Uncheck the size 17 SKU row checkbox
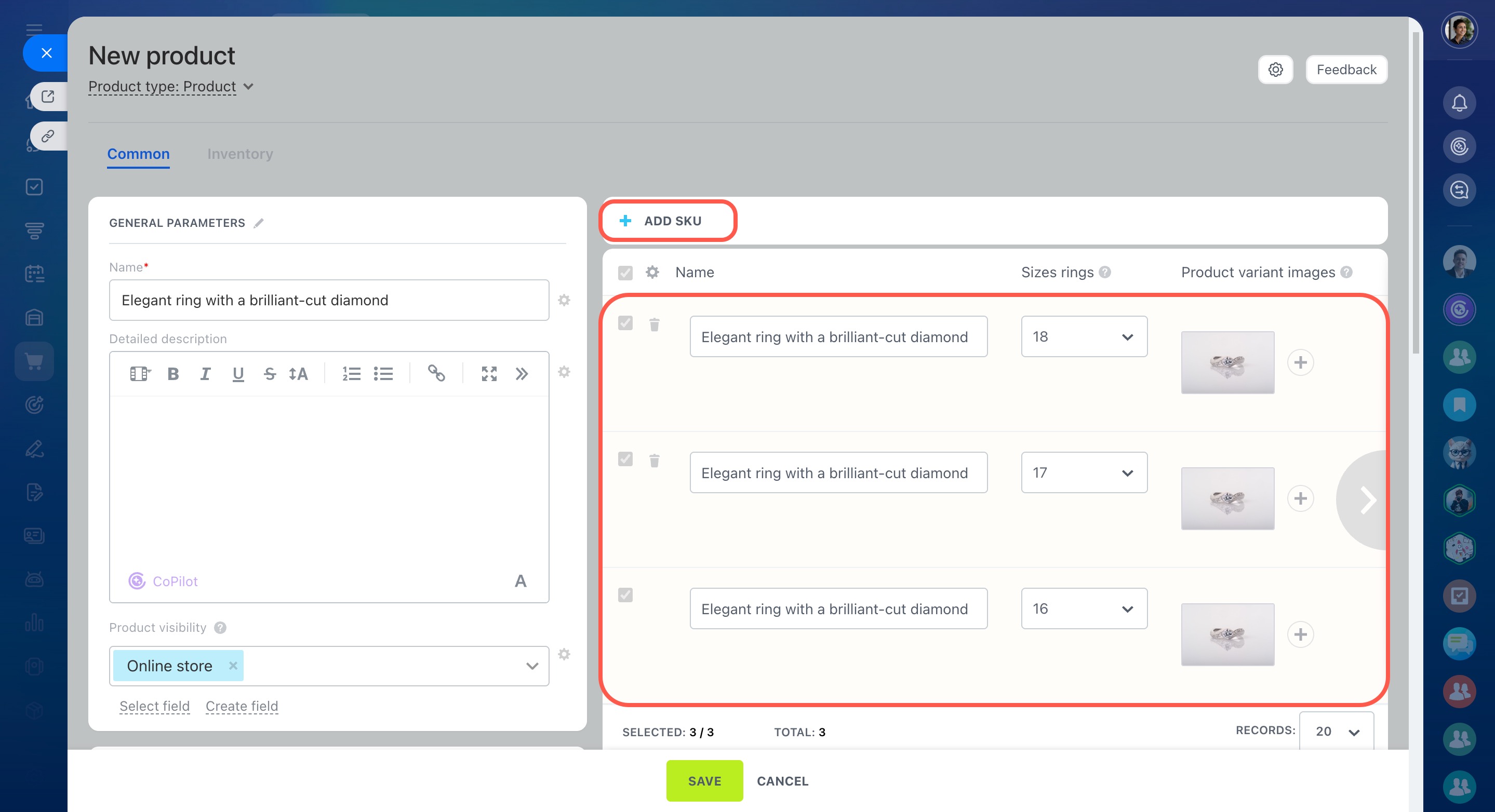 pos(625,459)
